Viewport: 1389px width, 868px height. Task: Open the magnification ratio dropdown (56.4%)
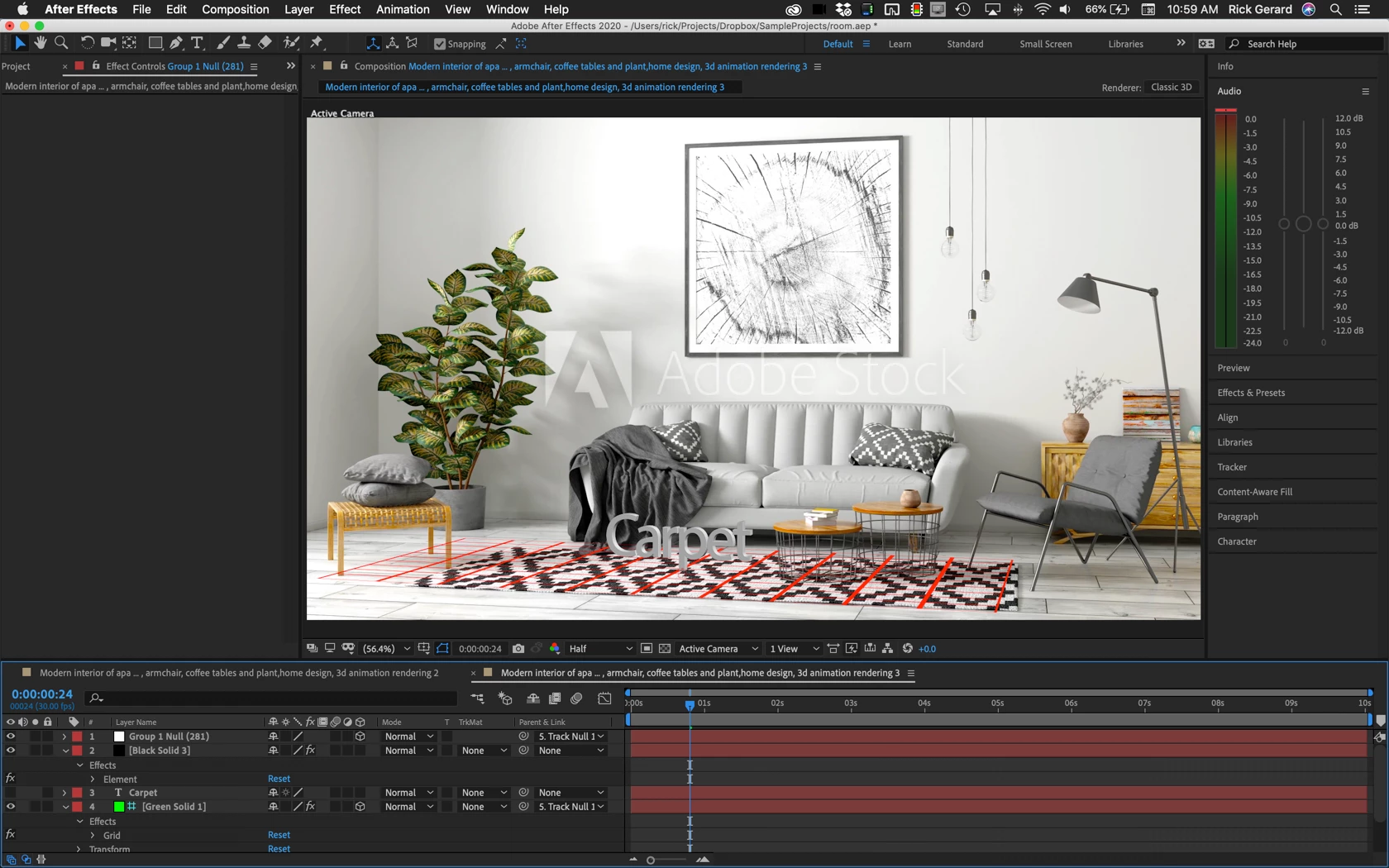[387, 649]
